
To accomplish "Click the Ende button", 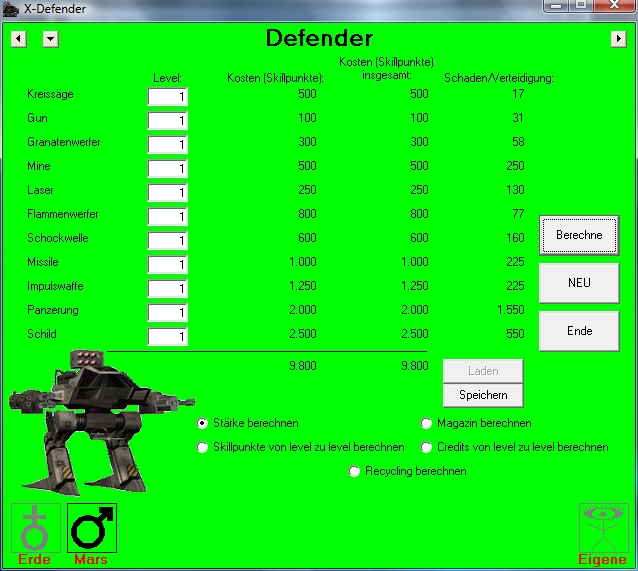I will coord(579,331).
